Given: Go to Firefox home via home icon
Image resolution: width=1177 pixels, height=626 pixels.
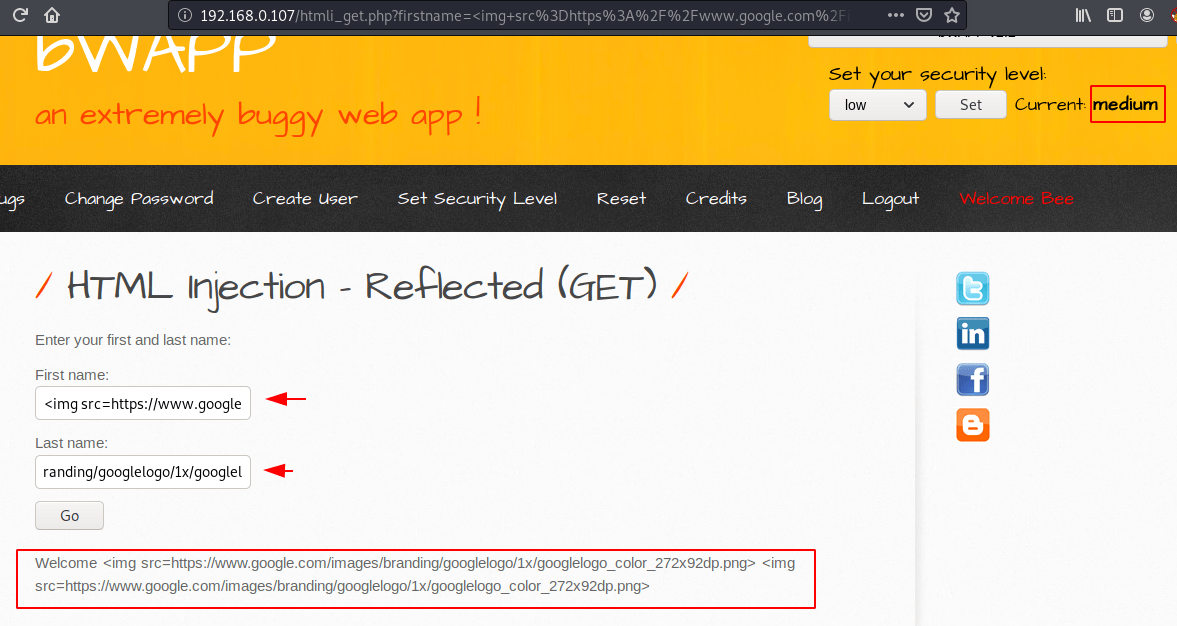Looking at the screenshot, I should [50, 15].
